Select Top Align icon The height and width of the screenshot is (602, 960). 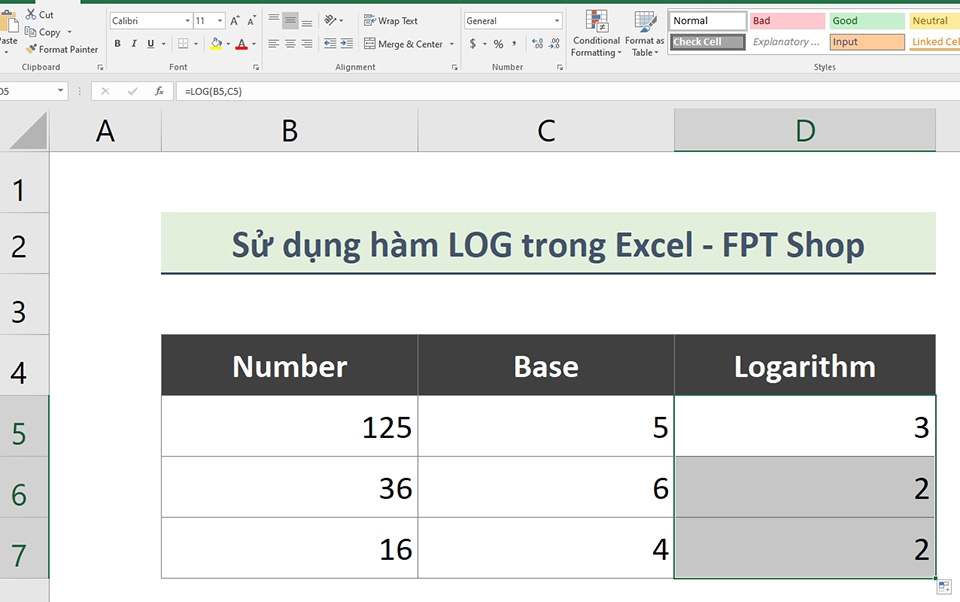274,20
